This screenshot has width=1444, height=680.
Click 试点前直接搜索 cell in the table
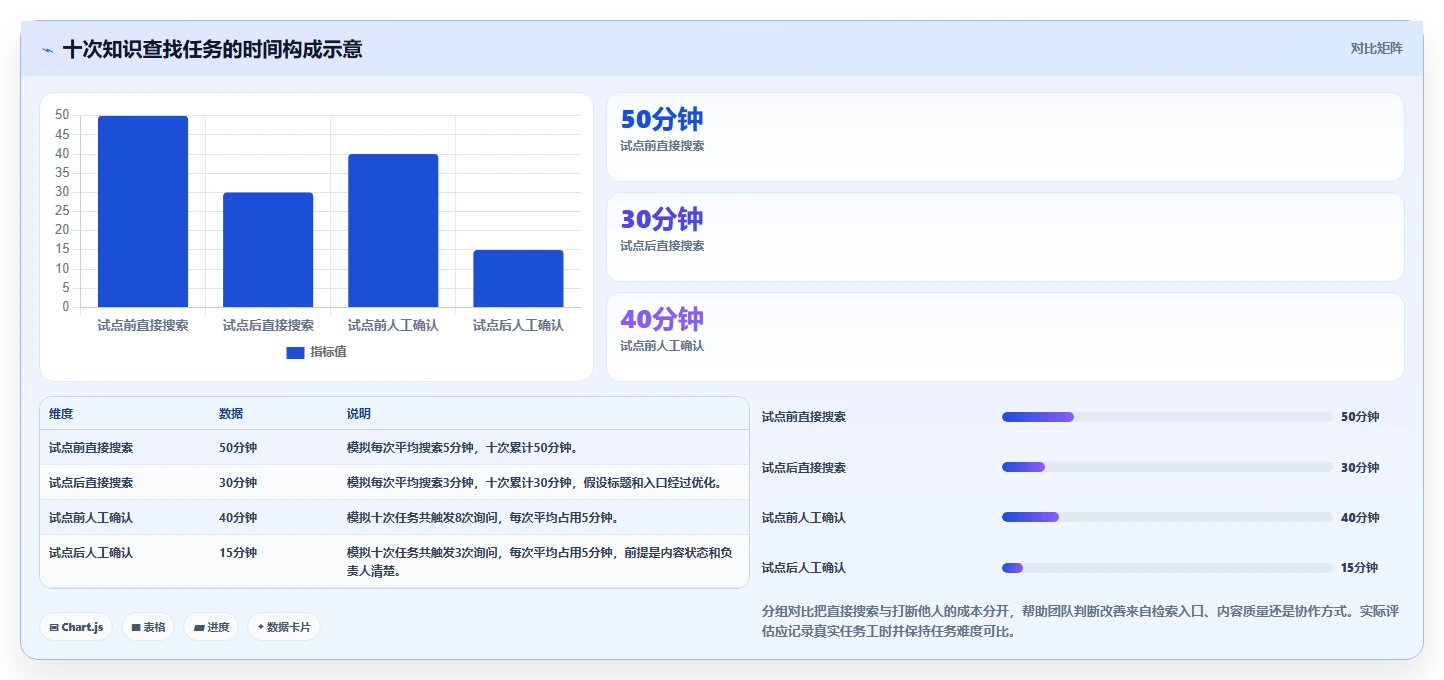tap(91, 448)
